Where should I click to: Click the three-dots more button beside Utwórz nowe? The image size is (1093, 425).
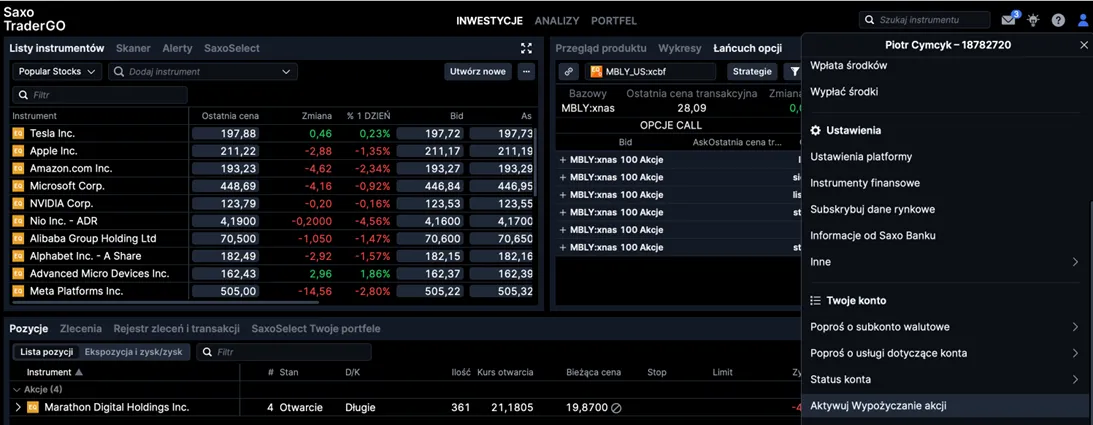pyautogui.click(x=526, y=71)
